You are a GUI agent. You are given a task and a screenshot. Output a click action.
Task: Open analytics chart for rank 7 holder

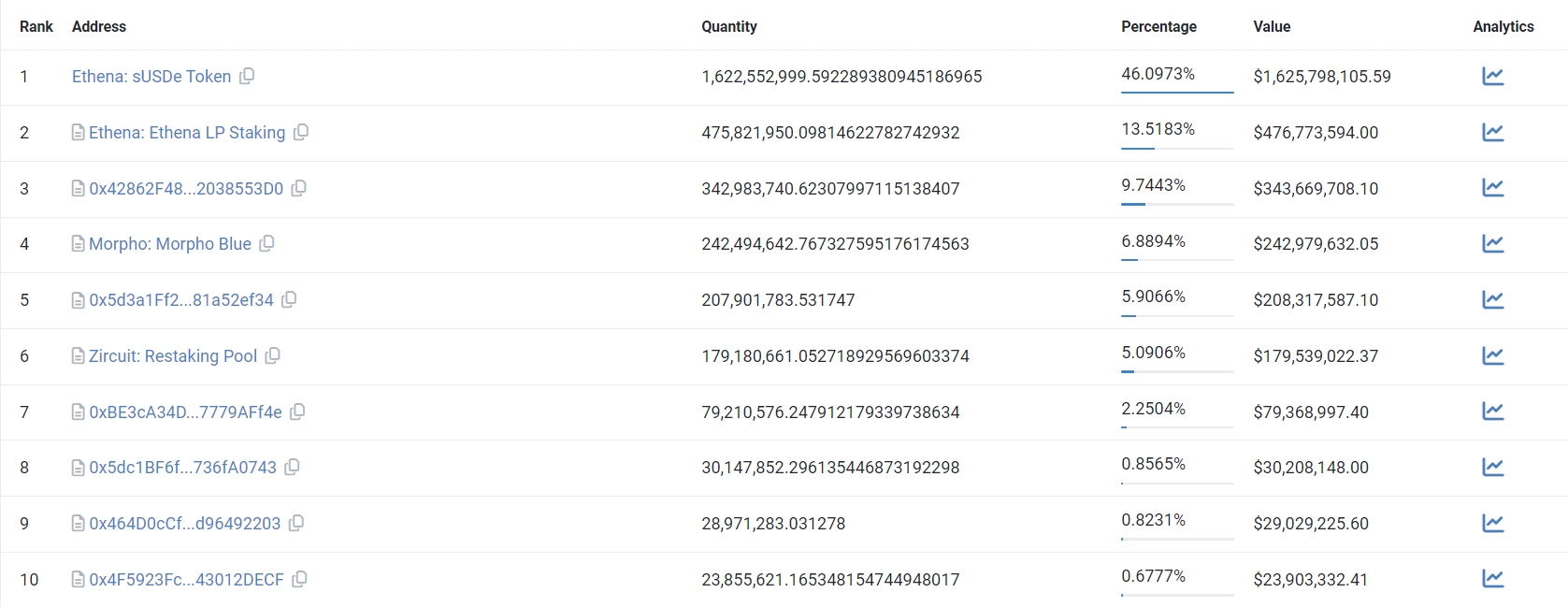[1492, 411]
